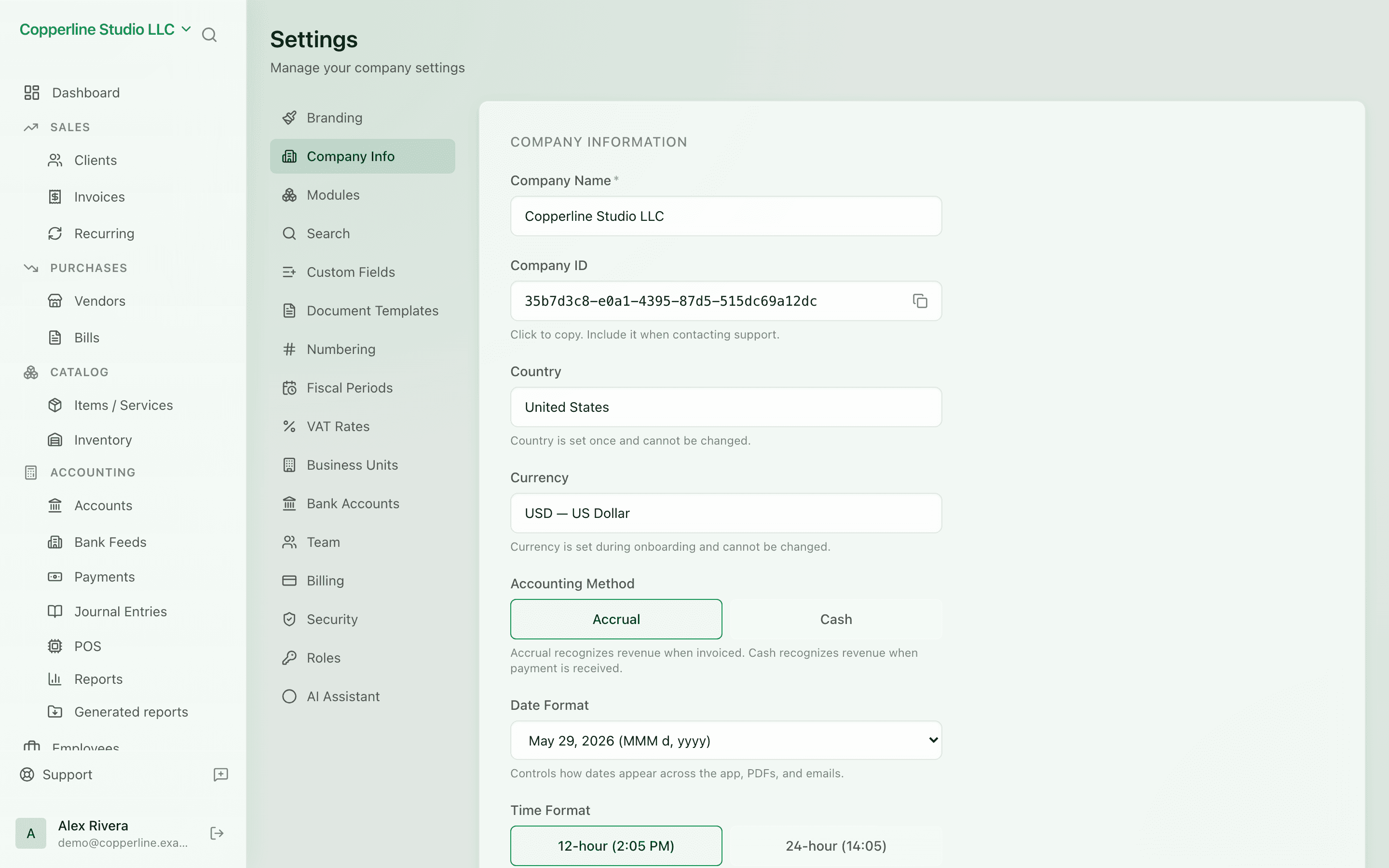
Task: Open the Business Units settings tab
Action: (x=362, y=465)
